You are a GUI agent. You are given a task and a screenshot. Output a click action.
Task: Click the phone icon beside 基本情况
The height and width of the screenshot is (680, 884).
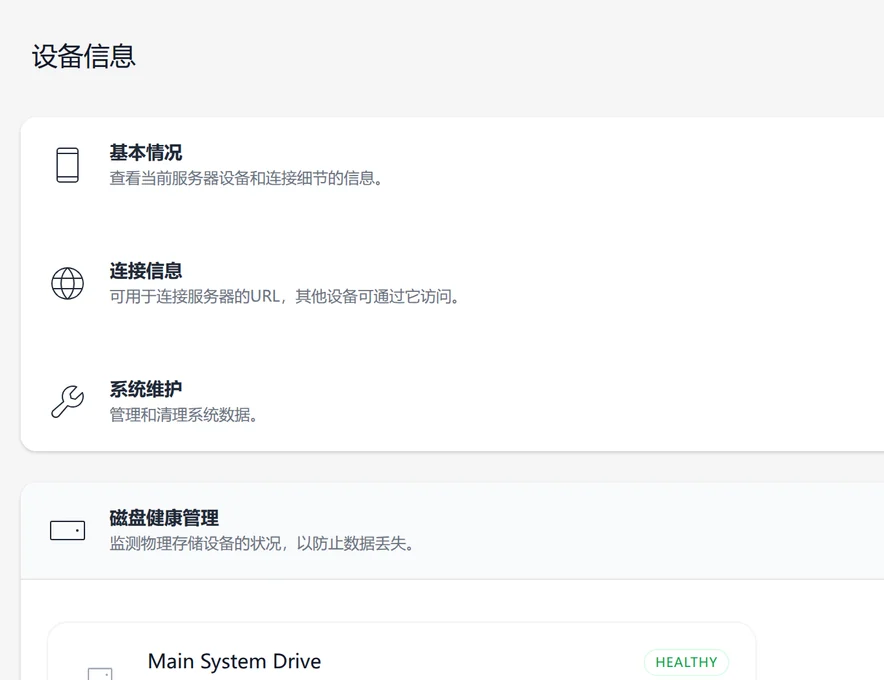click(x=68, y=165)
